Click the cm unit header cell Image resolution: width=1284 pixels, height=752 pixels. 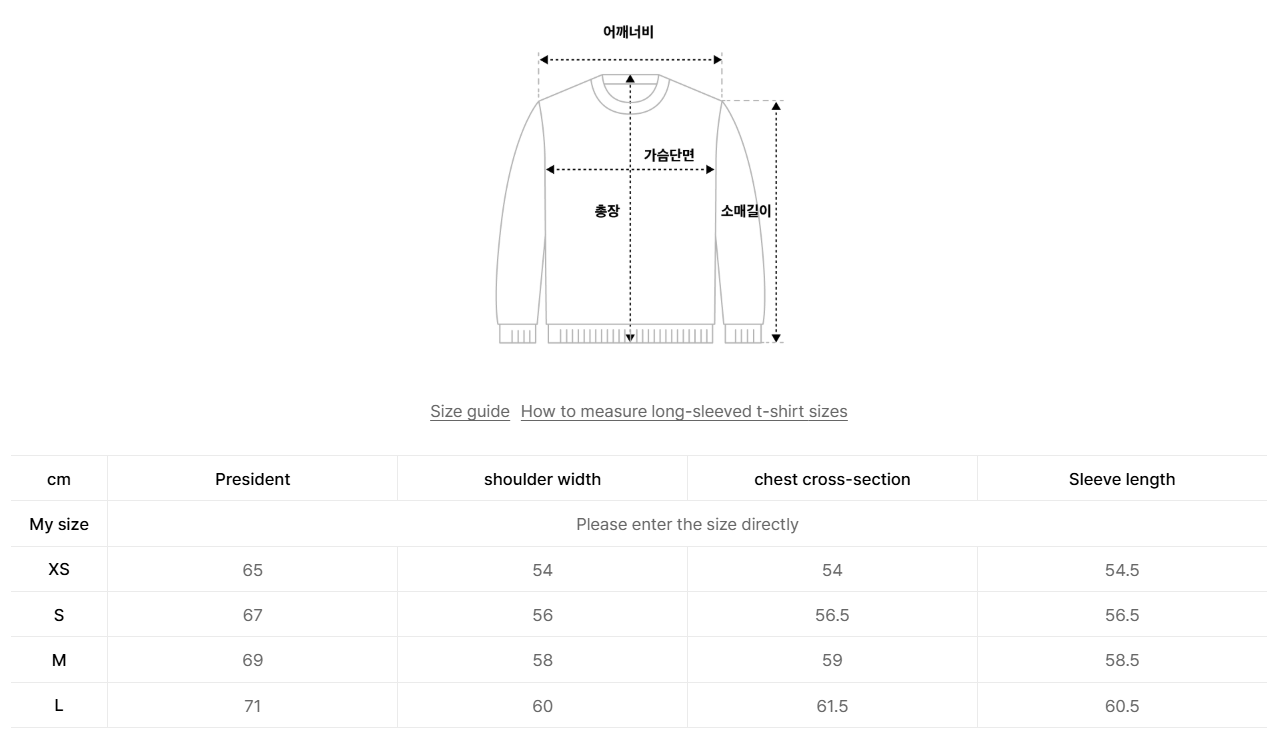(x=59, y=479)
